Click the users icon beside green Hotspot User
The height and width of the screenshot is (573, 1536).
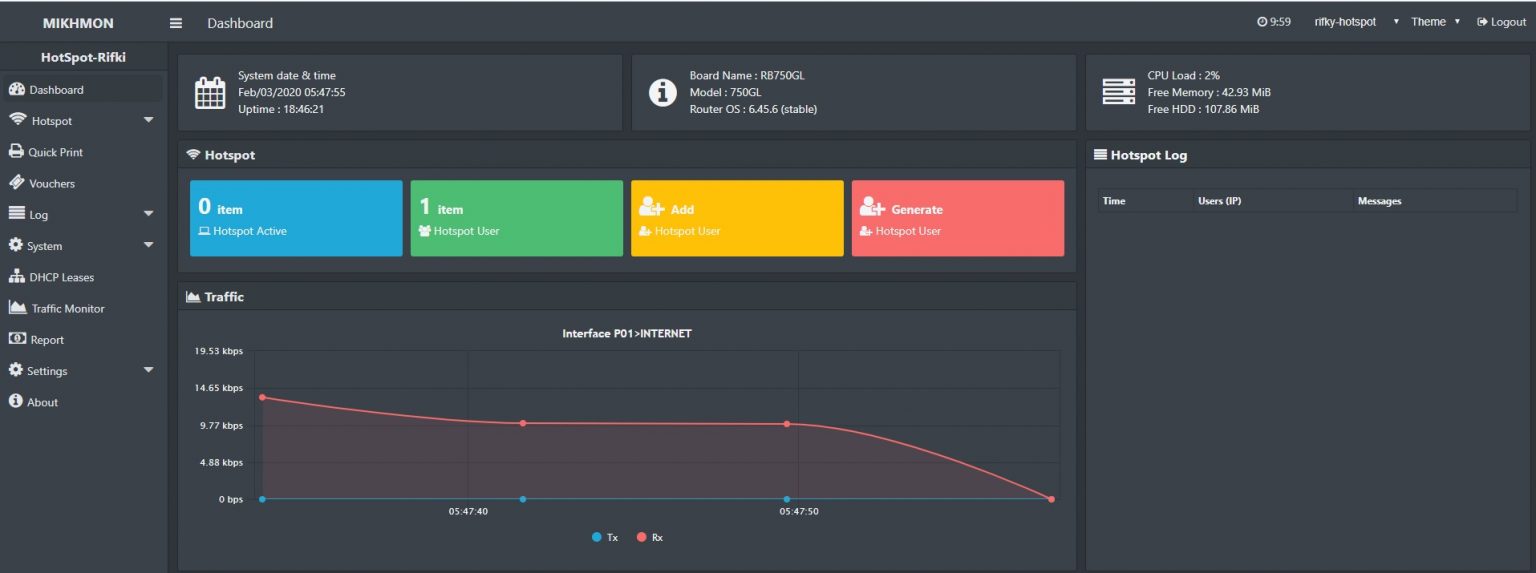[x=425, y=231]
